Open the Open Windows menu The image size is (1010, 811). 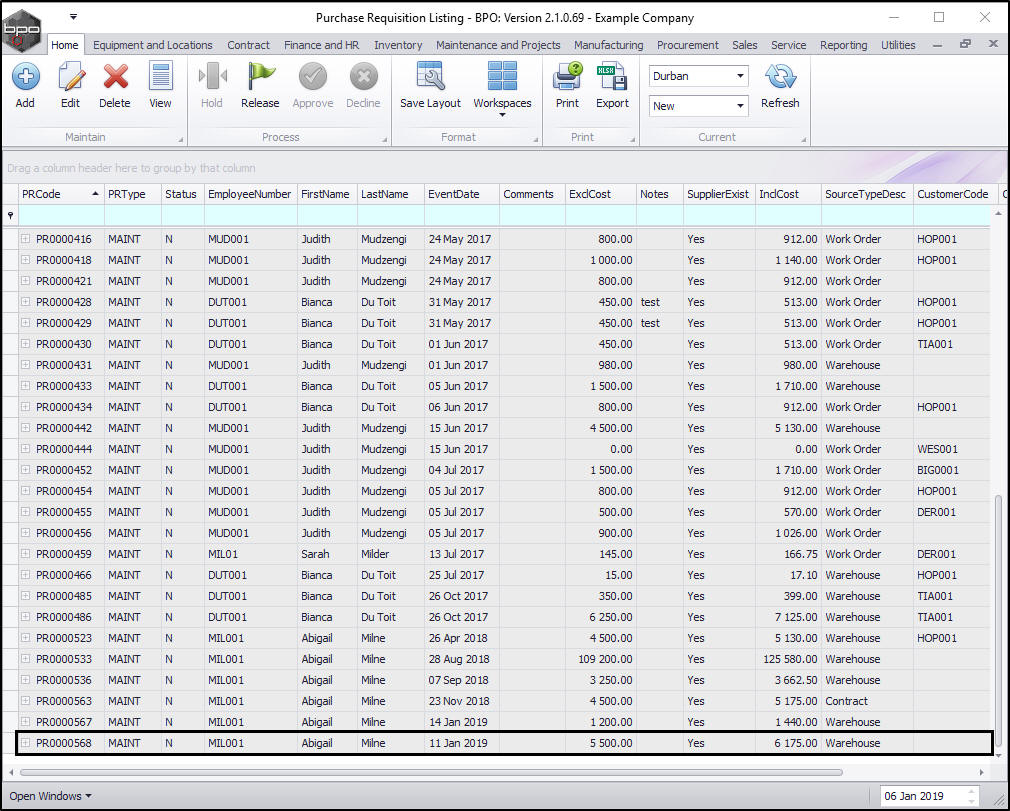tap(50, 796)
